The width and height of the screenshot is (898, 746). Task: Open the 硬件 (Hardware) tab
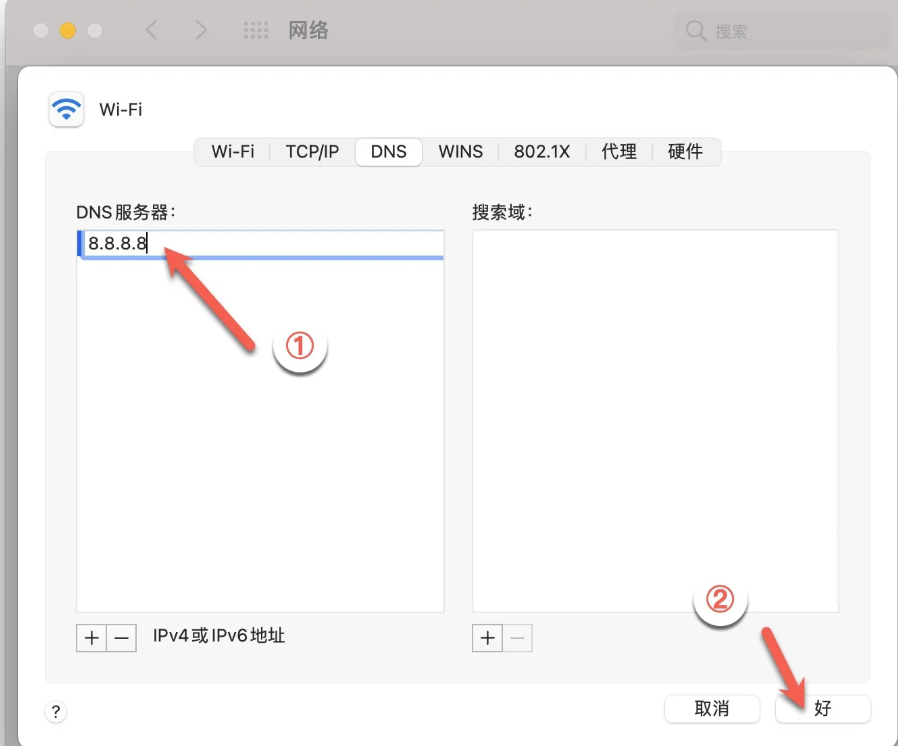[685, 152]
